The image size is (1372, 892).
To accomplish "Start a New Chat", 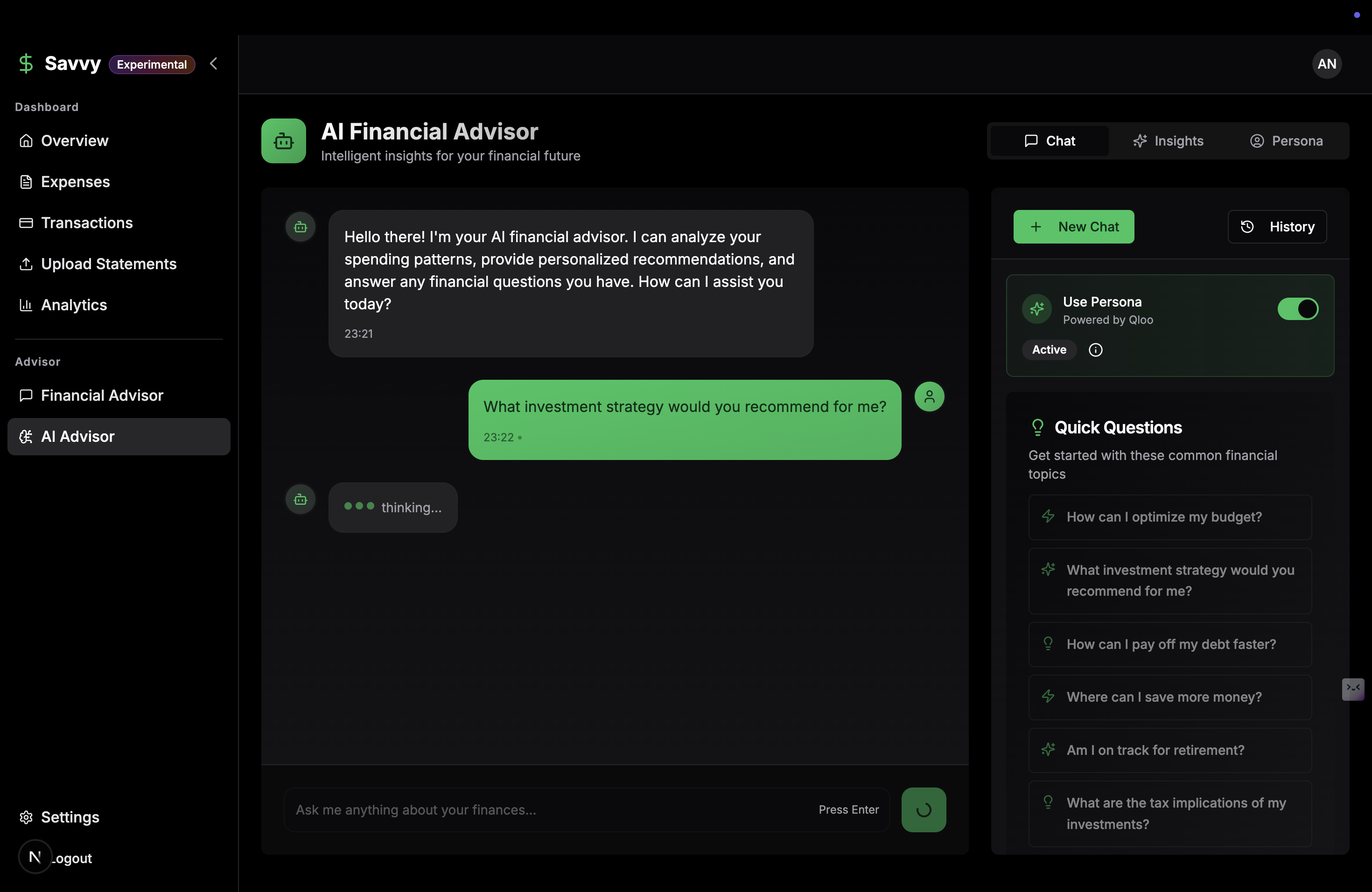I will tap(1073, 226).
